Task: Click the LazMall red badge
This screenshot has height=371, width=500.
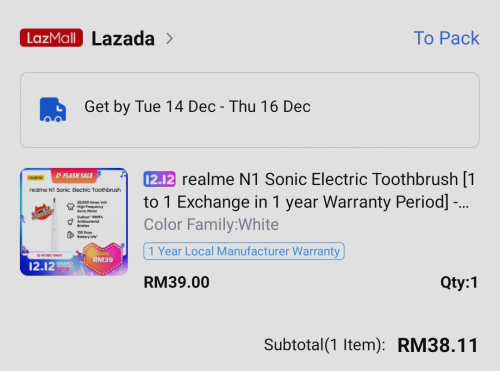Action: [51, 38]
